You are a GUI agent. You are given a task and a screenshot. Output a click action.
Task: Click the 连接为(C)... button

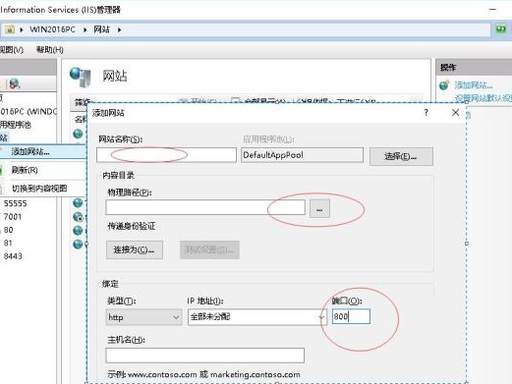[134, 250]
